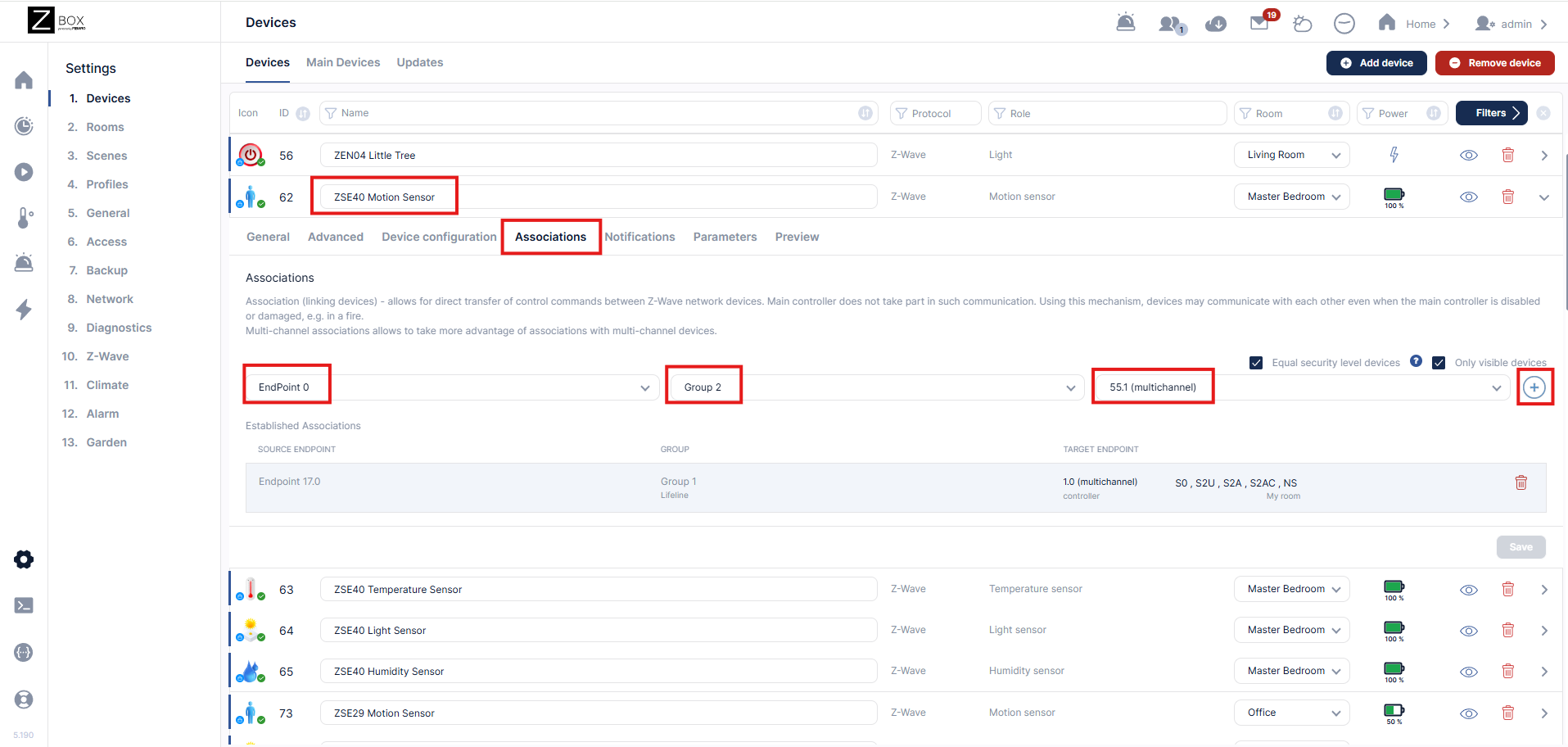Open the Home dashboard icon in left sidebar
The image size is (1568, 747).
[x=24, y=80]
